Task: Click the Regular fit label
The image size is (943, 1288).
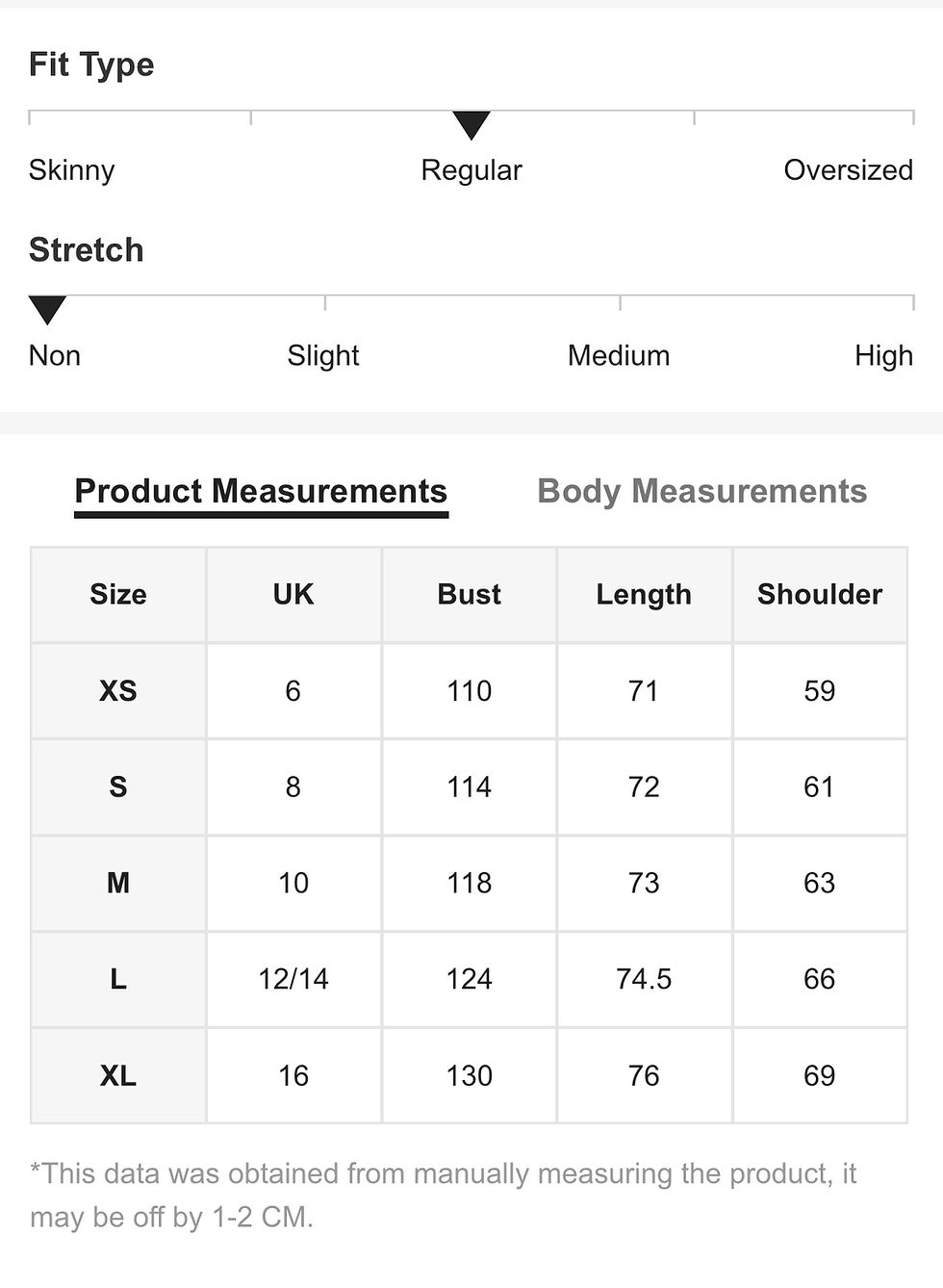Action: (471, 170)
